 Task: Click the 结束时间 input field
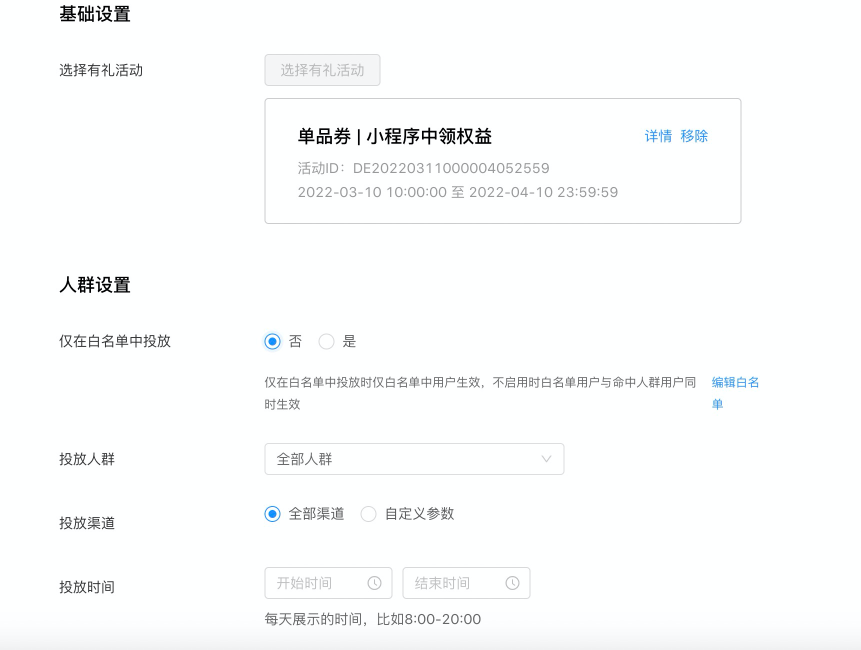[466, 583]
